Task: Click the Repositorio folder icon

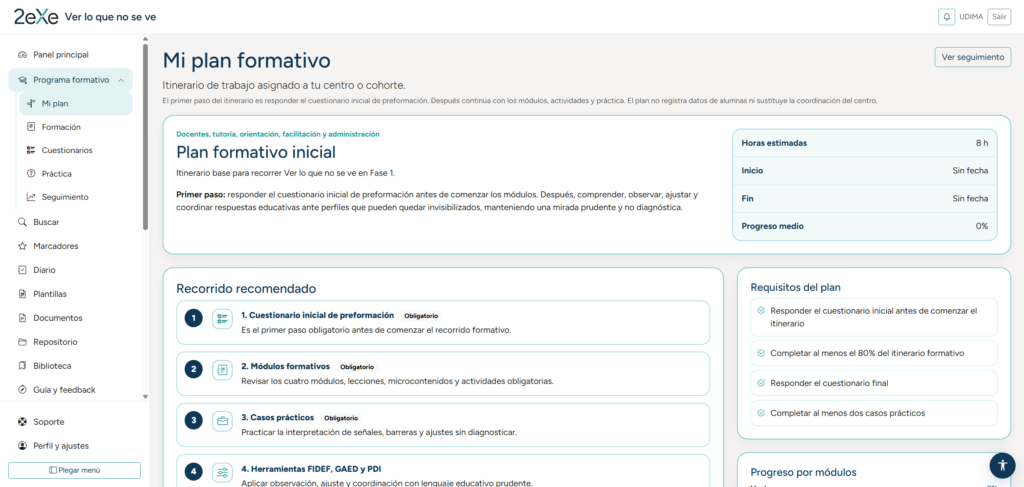Action: tap(22, 341)
